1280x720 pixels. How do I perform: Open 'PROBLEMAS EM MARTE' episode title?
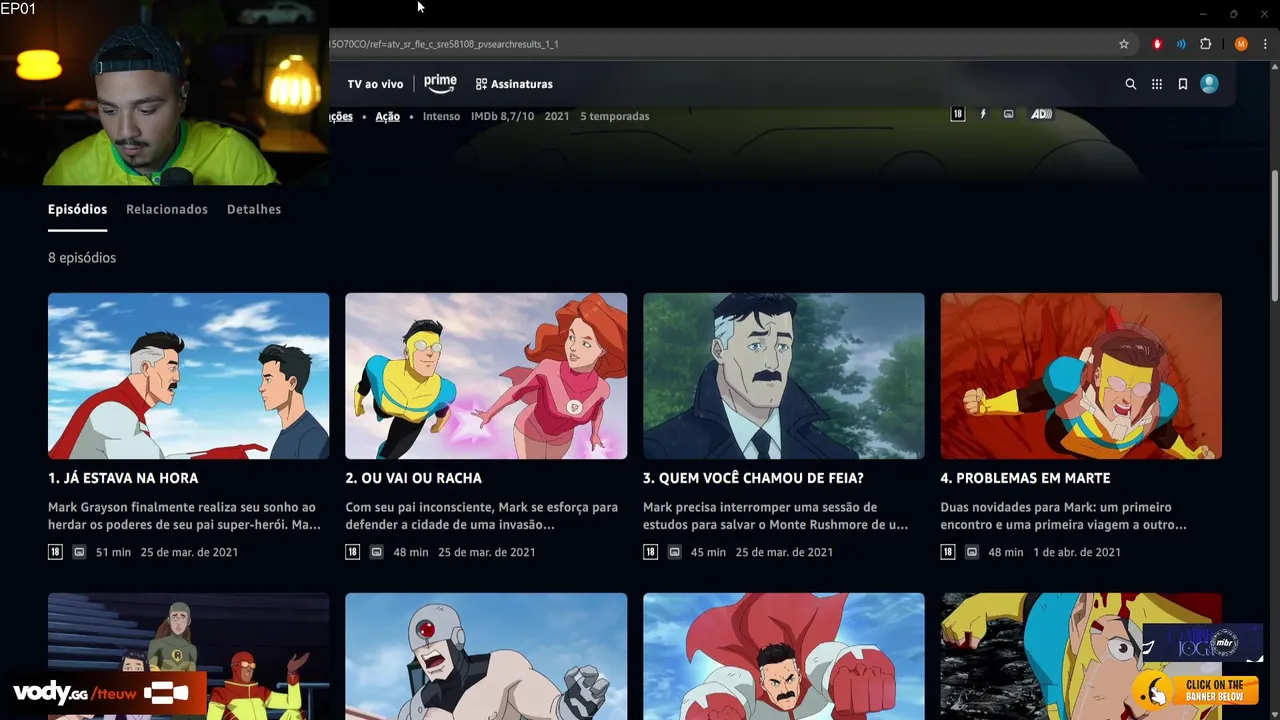[x=1025, y=478]
